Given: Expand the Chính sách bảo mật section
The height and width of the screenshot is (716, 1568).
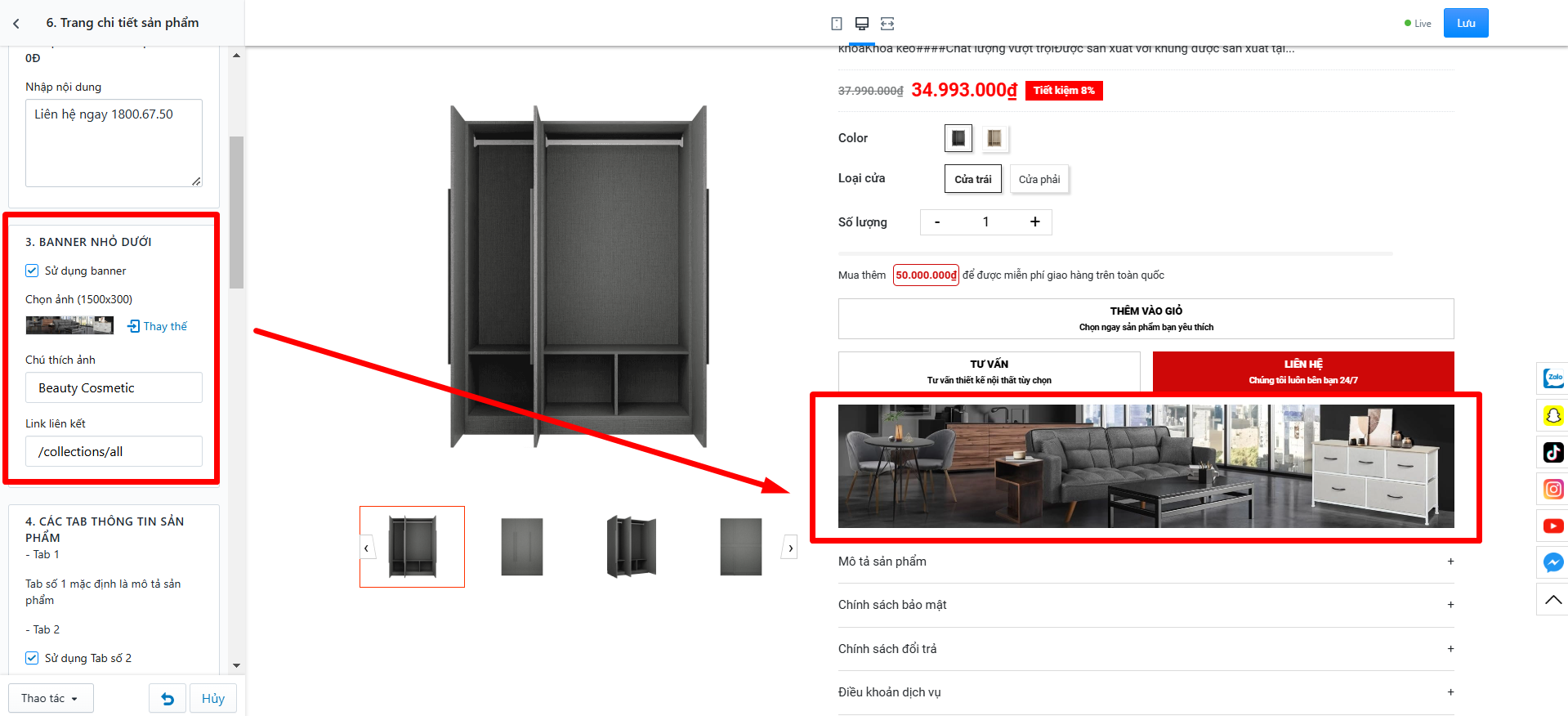Looking at the screenshot, I should [1146, 605].
